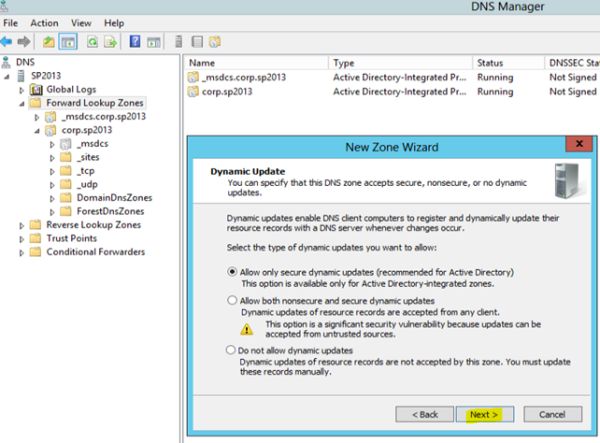Image resolution: width=600 pixels, height=443 pixels.
Task: Click the Back arrow toolbar icon
Action: pos(6,42)
